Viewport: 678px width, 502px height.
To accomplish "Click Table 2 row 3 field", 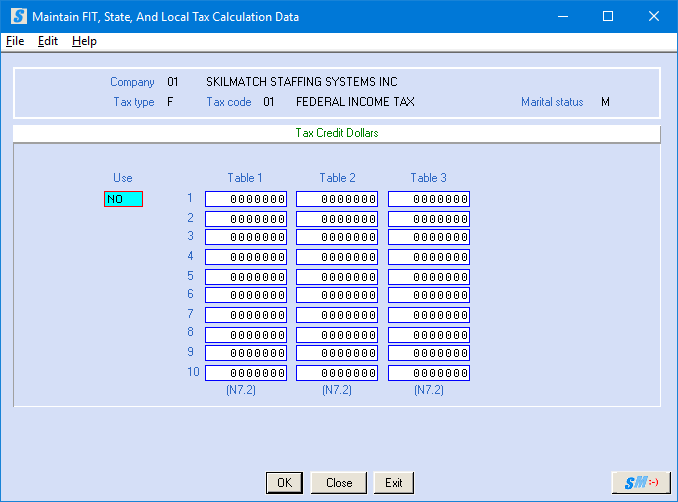I will 337,237.
